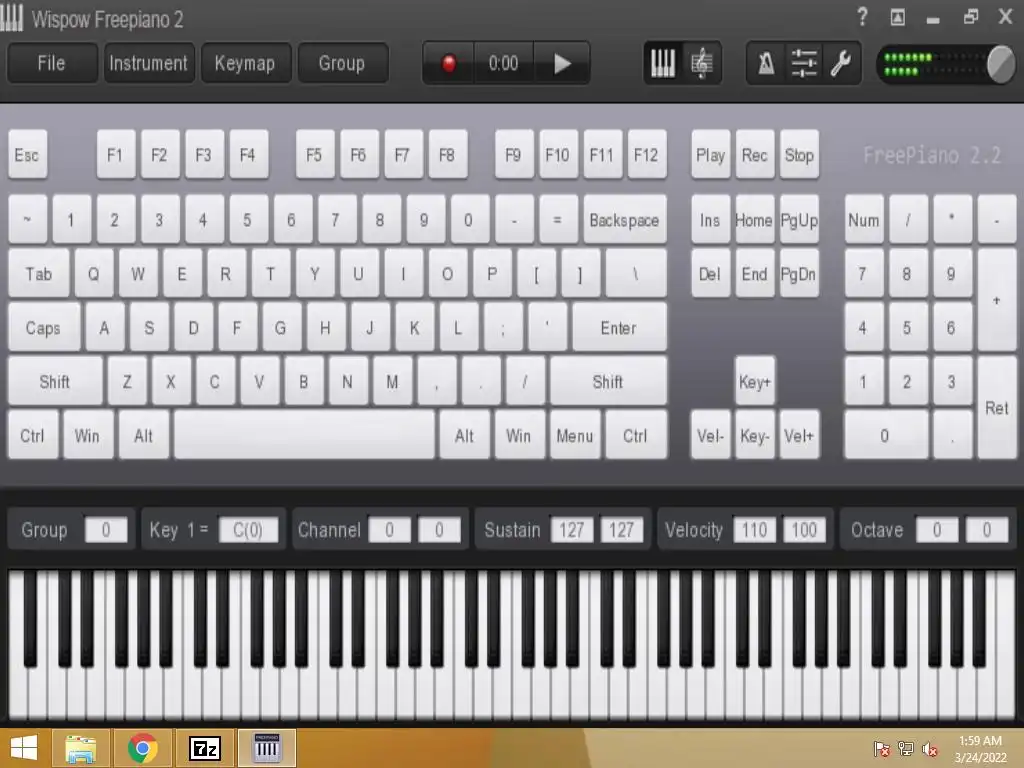
Task: Click the Velocity 100 field
Action: pos(804,530)
